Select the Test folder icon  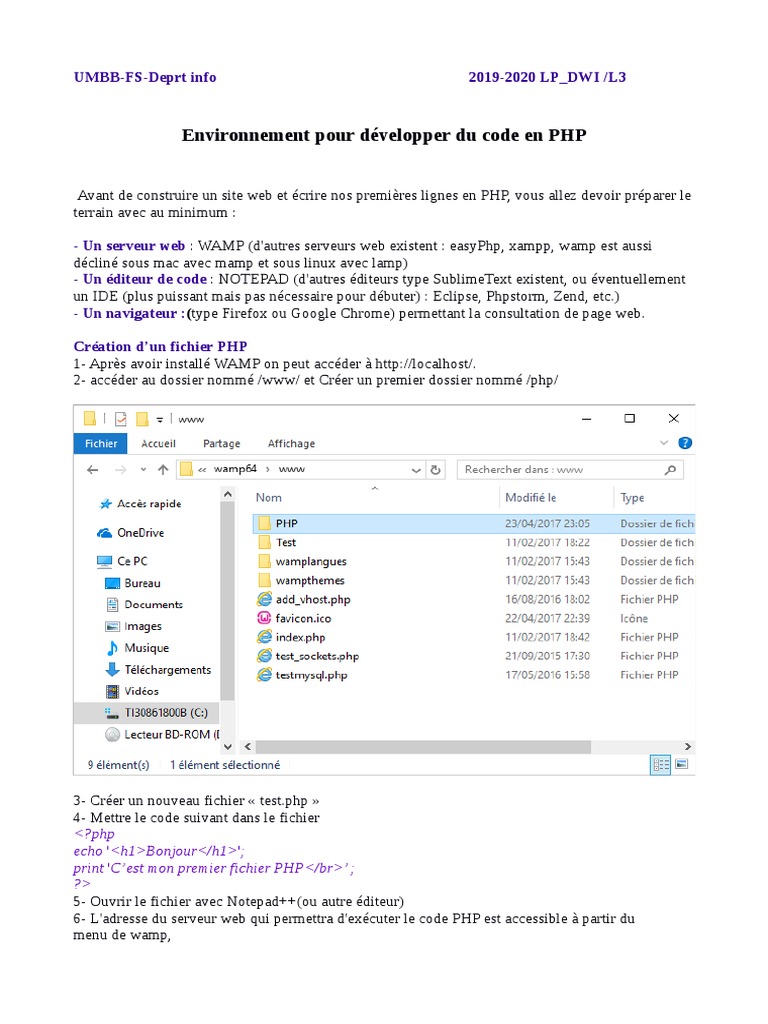coord(264,542)
